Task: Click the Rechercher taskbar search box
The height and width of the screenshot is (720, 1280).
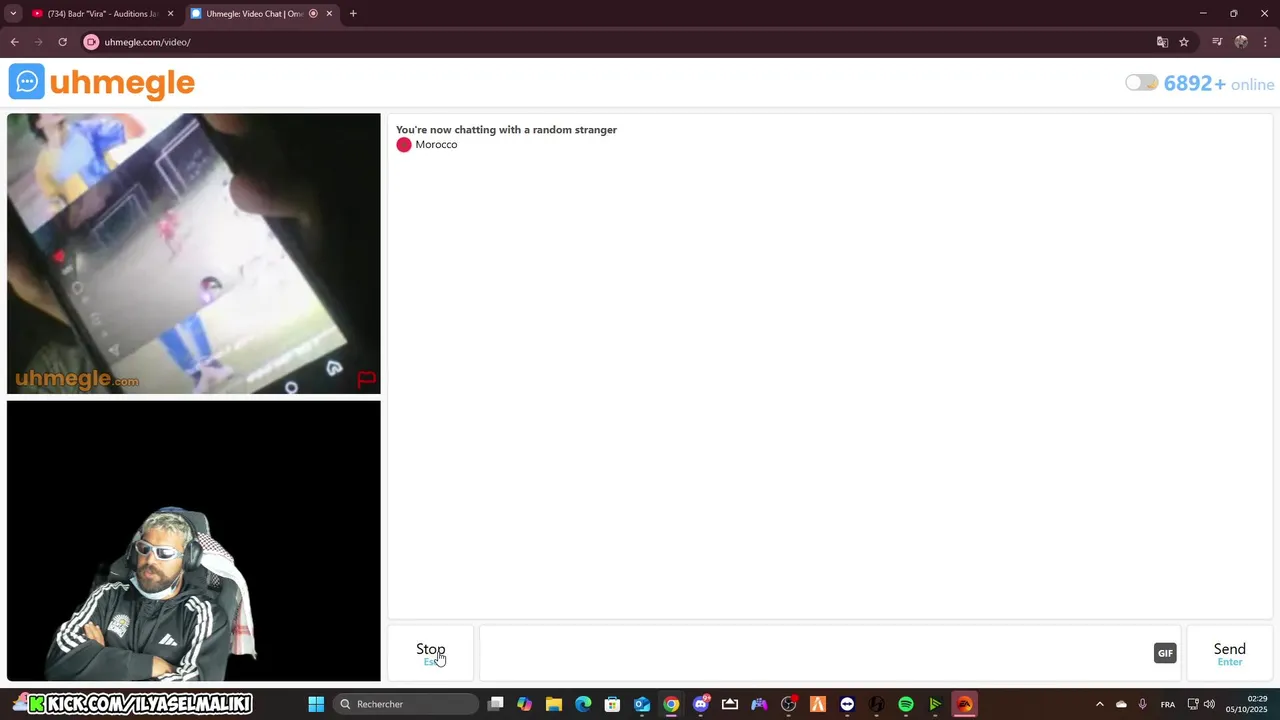Action: pos(405,704)
